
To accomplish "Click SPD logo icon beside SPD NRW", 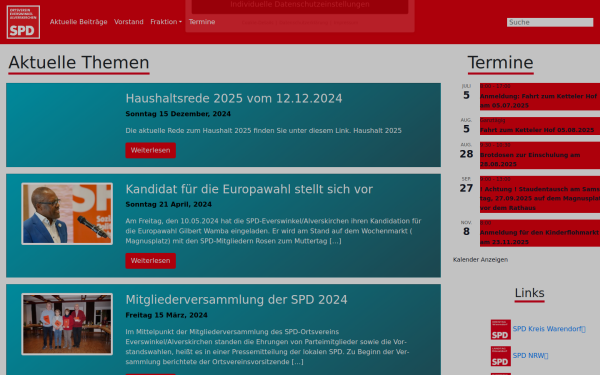I will pos(501,356).
